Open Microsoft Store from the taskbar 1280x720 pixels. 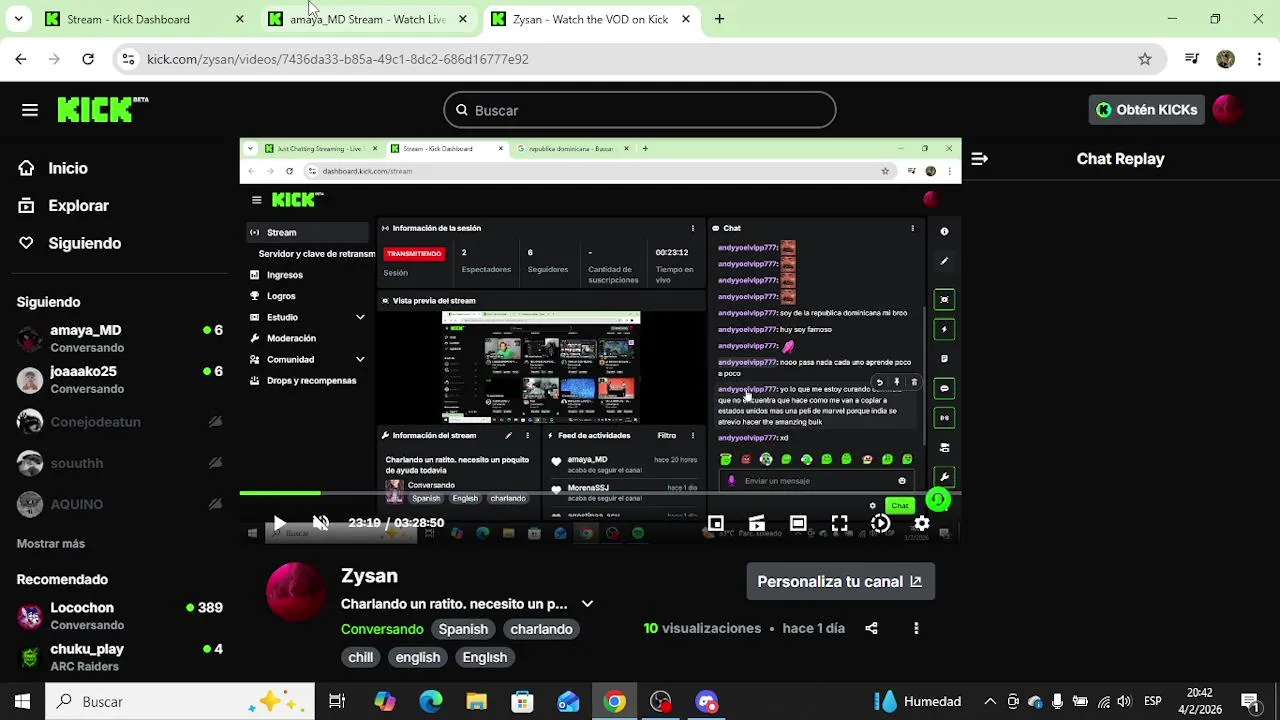coord(522,702)
